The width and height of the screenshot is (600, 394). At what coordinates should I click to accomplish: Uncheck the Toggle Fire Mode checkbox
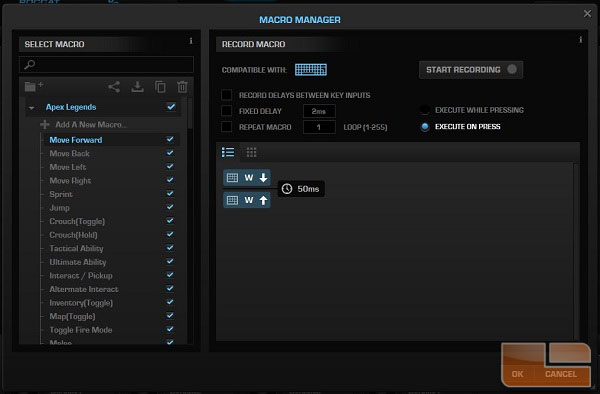170,329
